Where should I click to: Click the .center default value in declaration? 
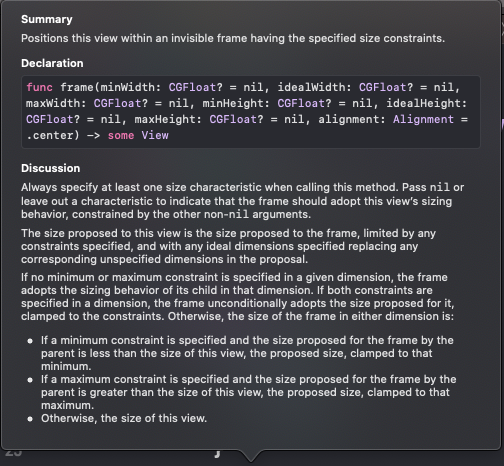(x=53, y=135)
